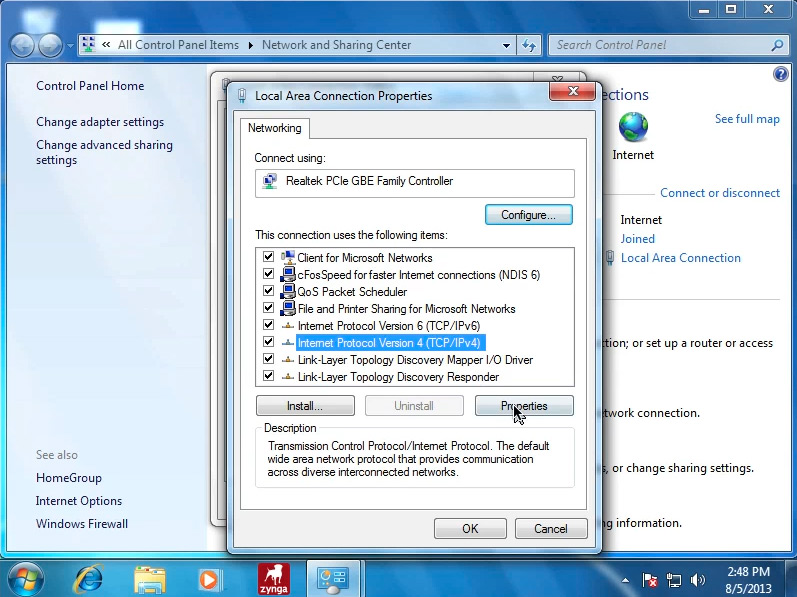Click the Client for Microsoft Networks icon
This screenshot has width=797, height=597.
tap(288, 257)
